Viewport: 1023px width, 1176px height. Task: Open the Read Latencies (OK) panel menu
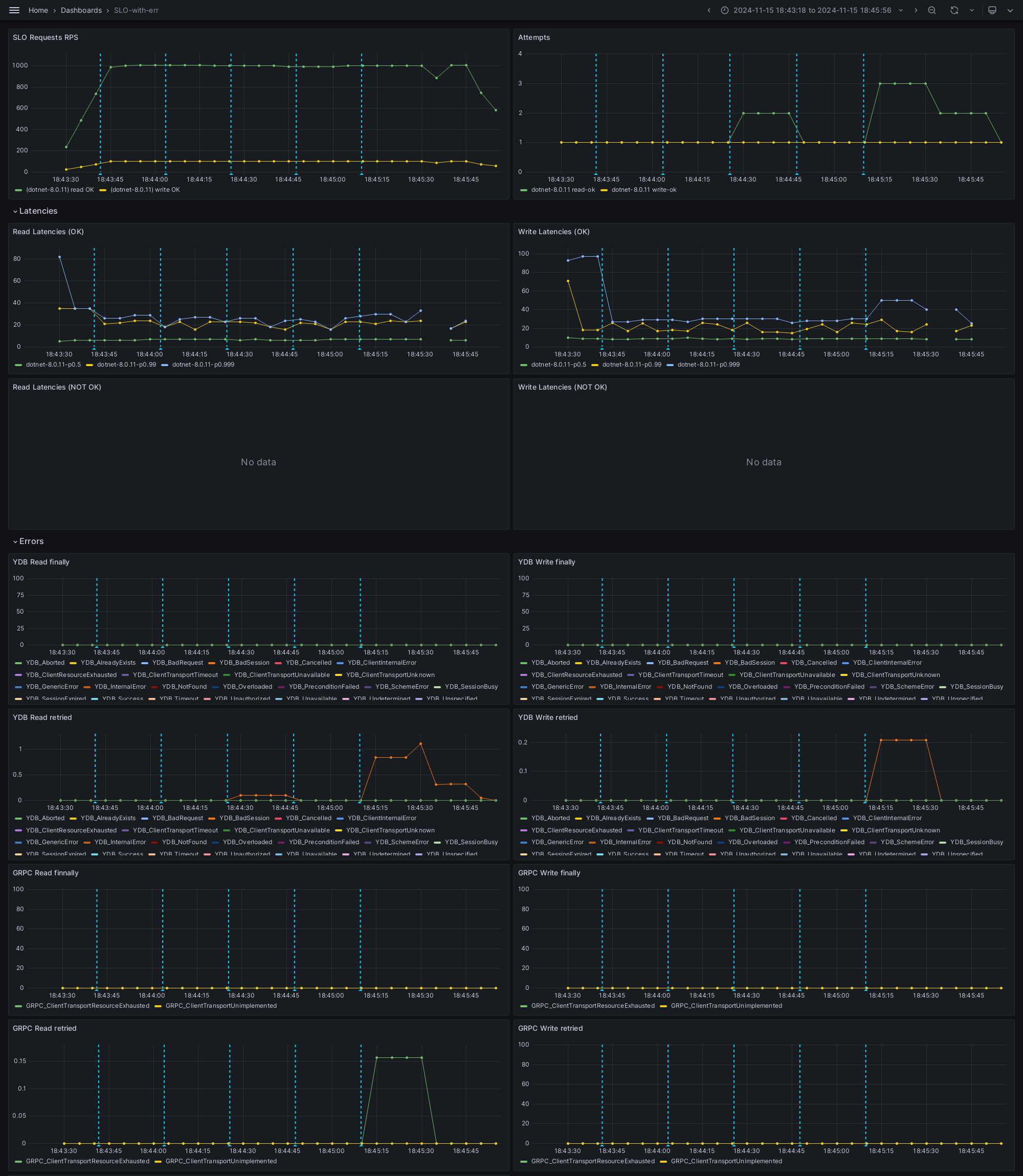[49, 232]
